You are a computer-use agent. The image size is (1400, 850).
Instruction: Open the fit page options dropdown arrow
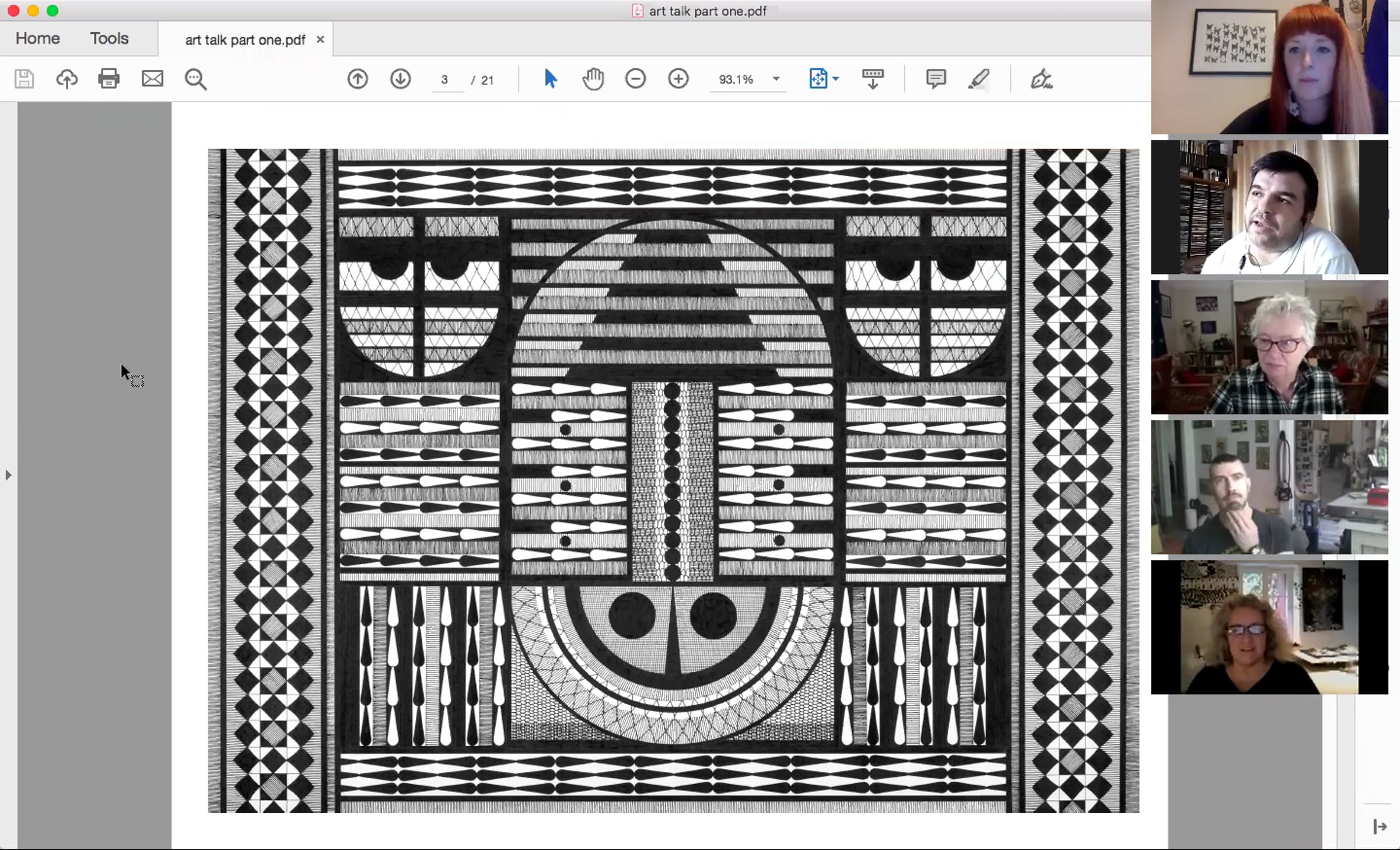[836, 79]
